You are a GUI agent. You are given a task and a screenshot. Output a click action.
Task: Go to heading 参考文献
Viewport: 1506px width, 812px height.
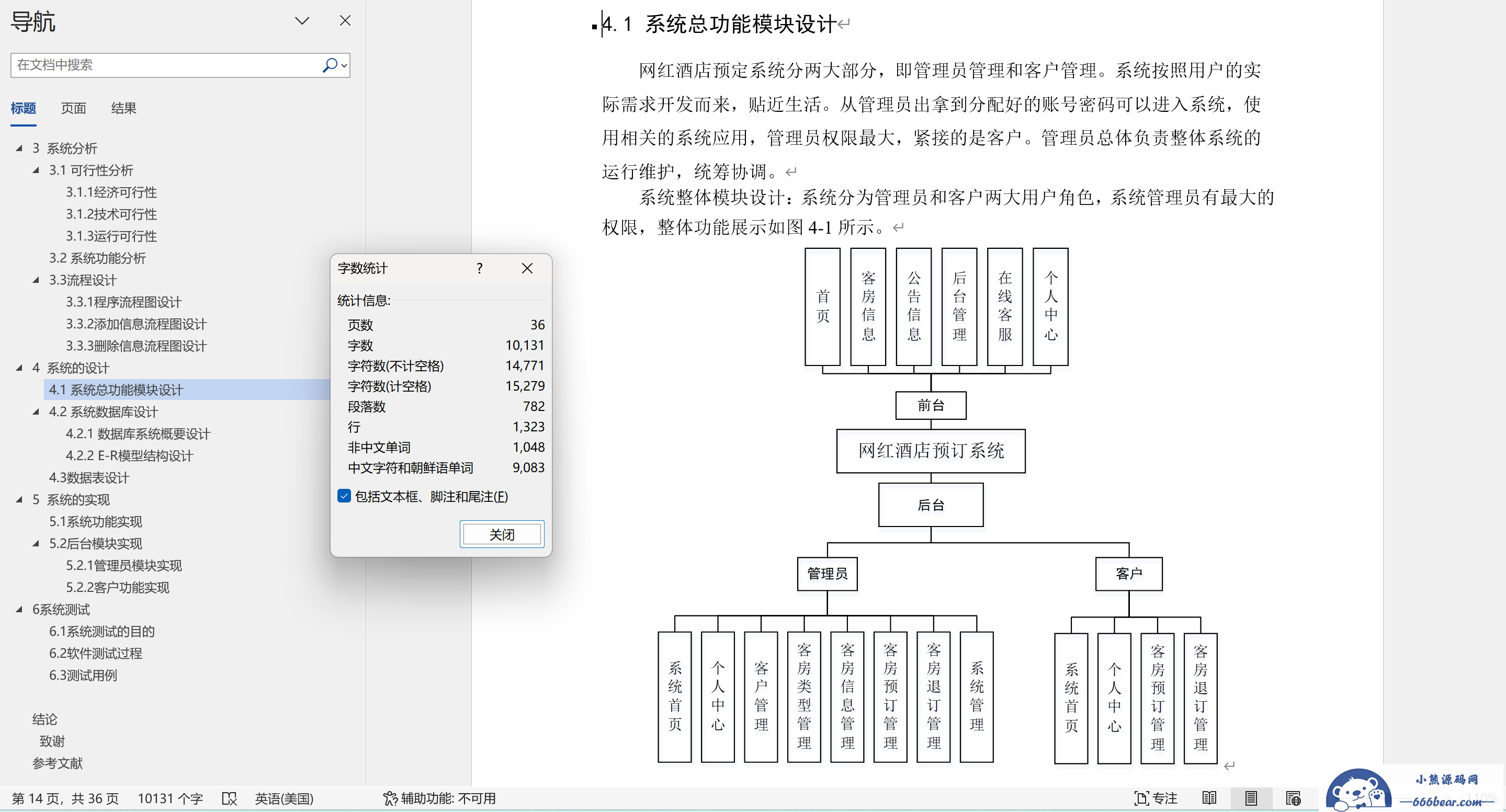pos(58,763)
